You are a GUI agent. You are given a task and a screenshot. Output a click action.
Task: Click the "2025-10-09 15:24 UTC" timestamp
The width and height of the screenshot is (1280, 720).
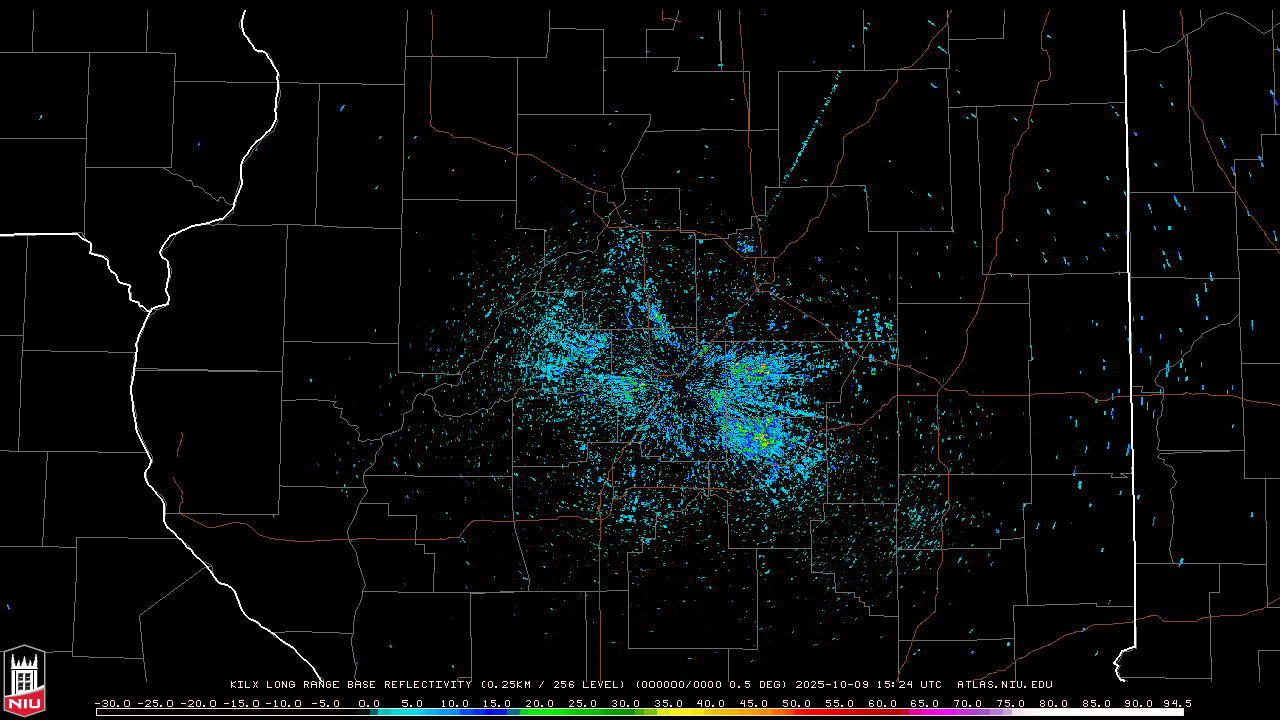[x=869, y=685]
